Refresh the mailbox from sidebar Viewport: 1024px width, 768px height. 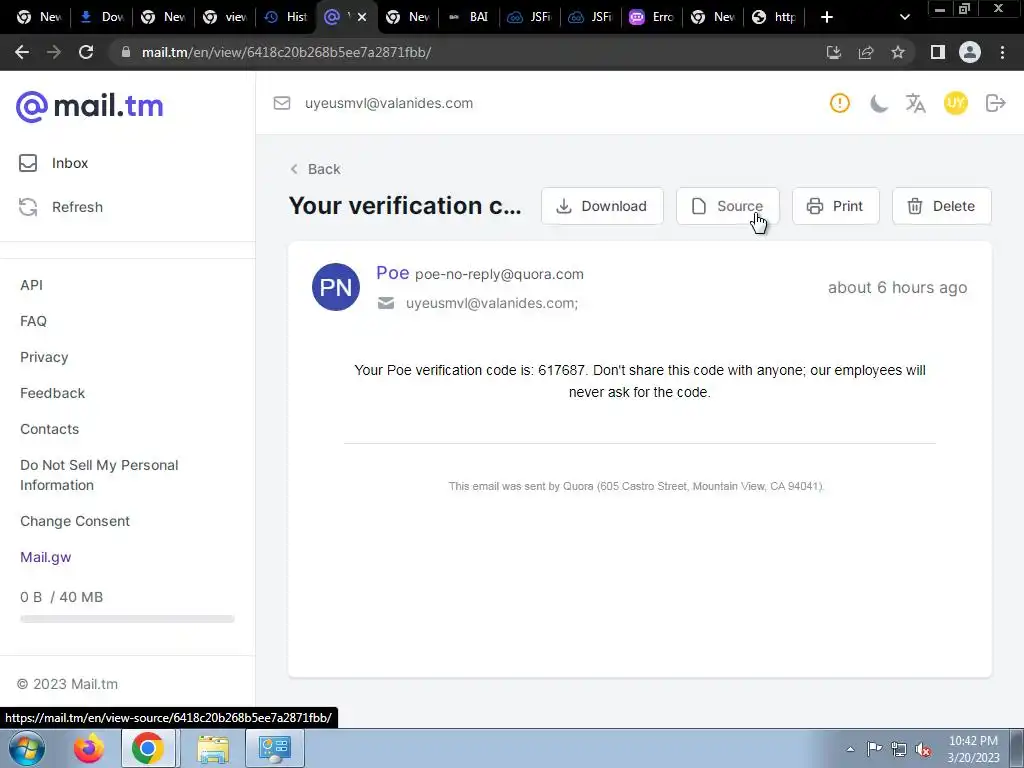[61, 207]
